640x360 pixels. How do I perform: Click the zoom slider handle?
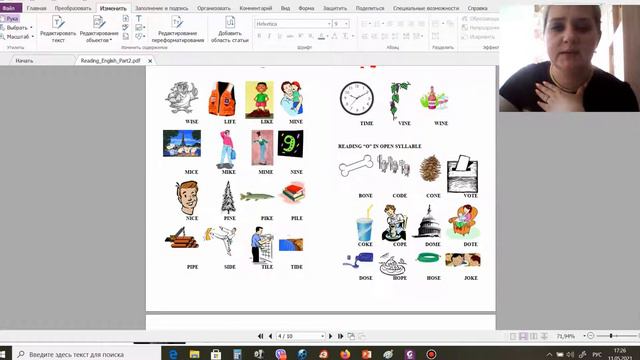[x=611, y=336]
